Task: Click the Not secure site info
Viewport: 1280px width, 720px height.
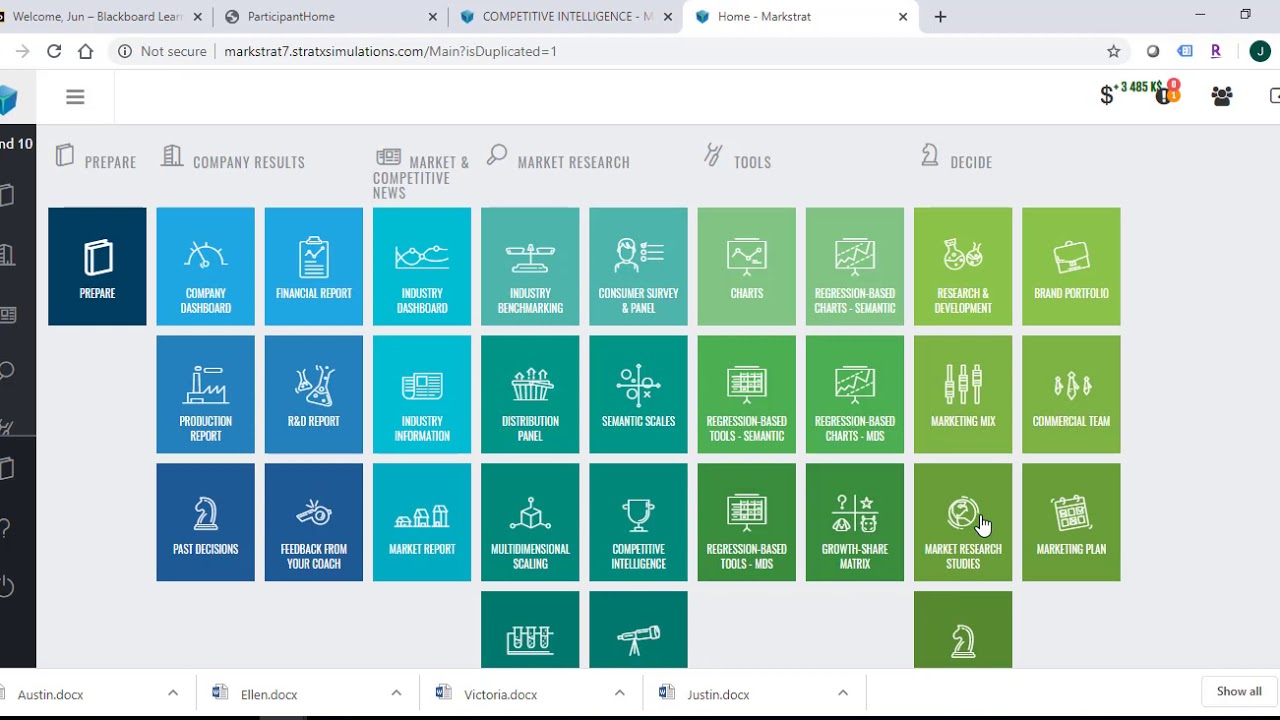Action: point(162,51)
